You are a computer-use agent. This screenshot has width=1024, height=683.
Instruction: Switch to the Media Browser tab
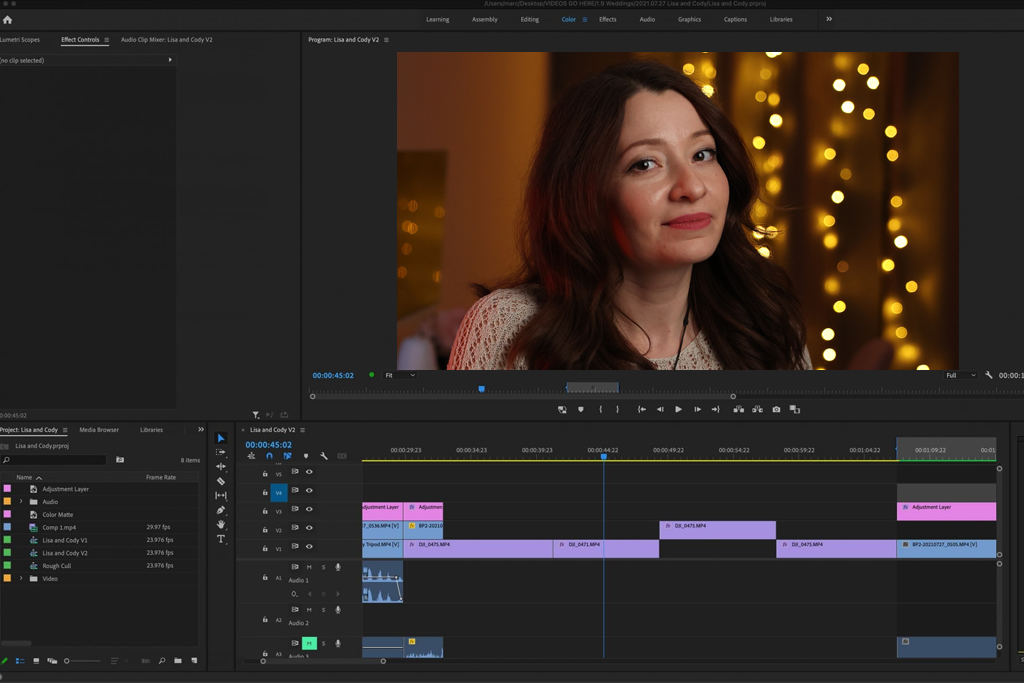pos(99,430)
